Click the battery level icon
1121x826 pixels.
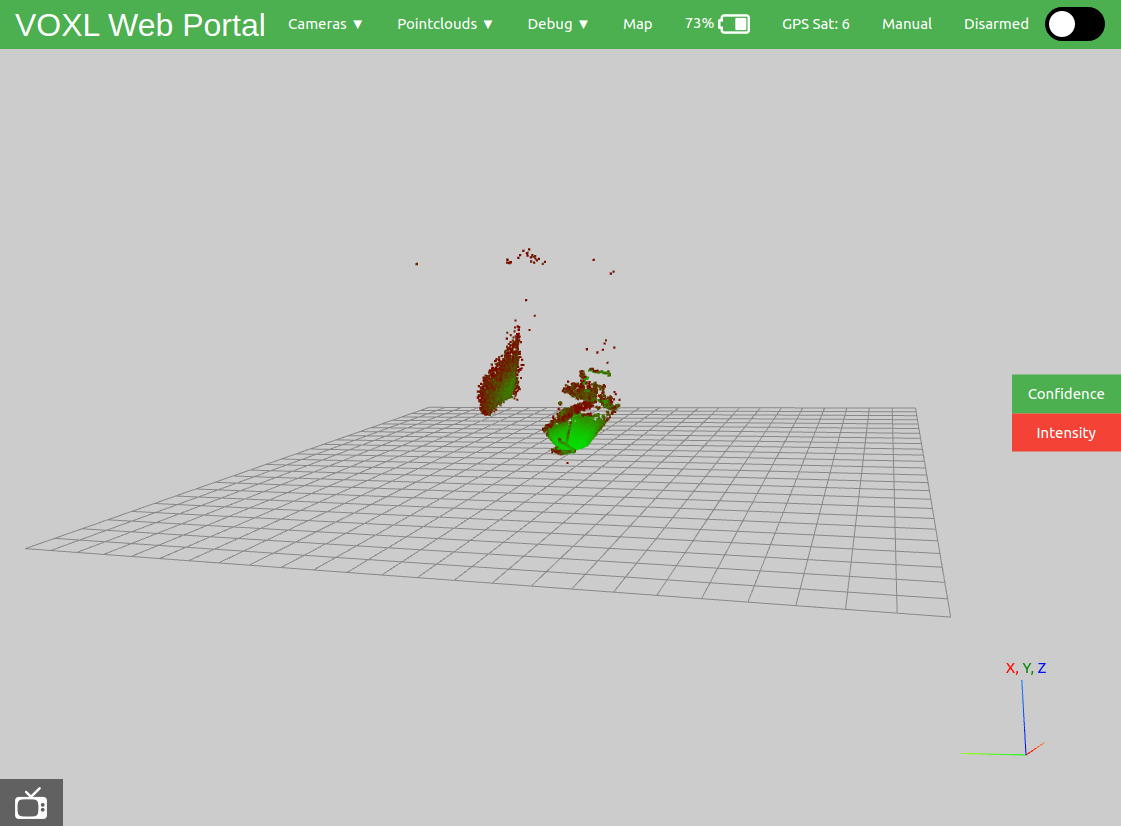pos(734,24)
